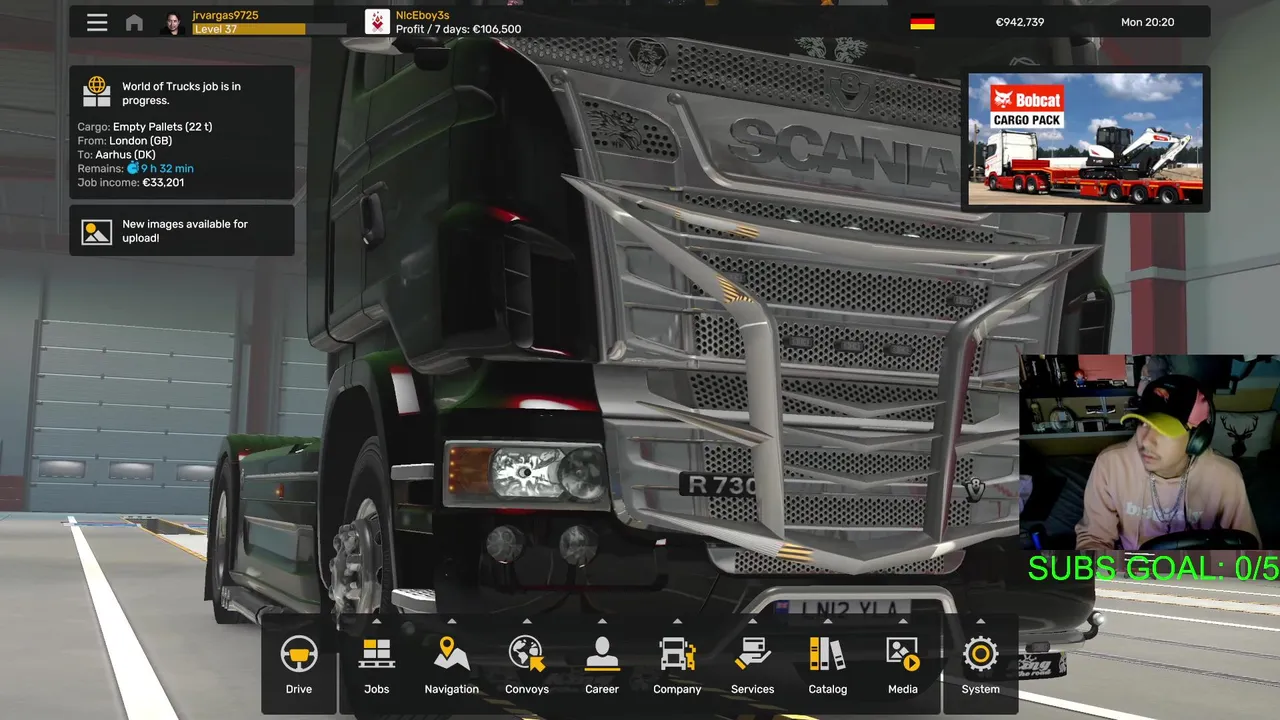Click the username jrvargas9725
The width and height of the screenshot is (1280, 720).
click(225, 16)
